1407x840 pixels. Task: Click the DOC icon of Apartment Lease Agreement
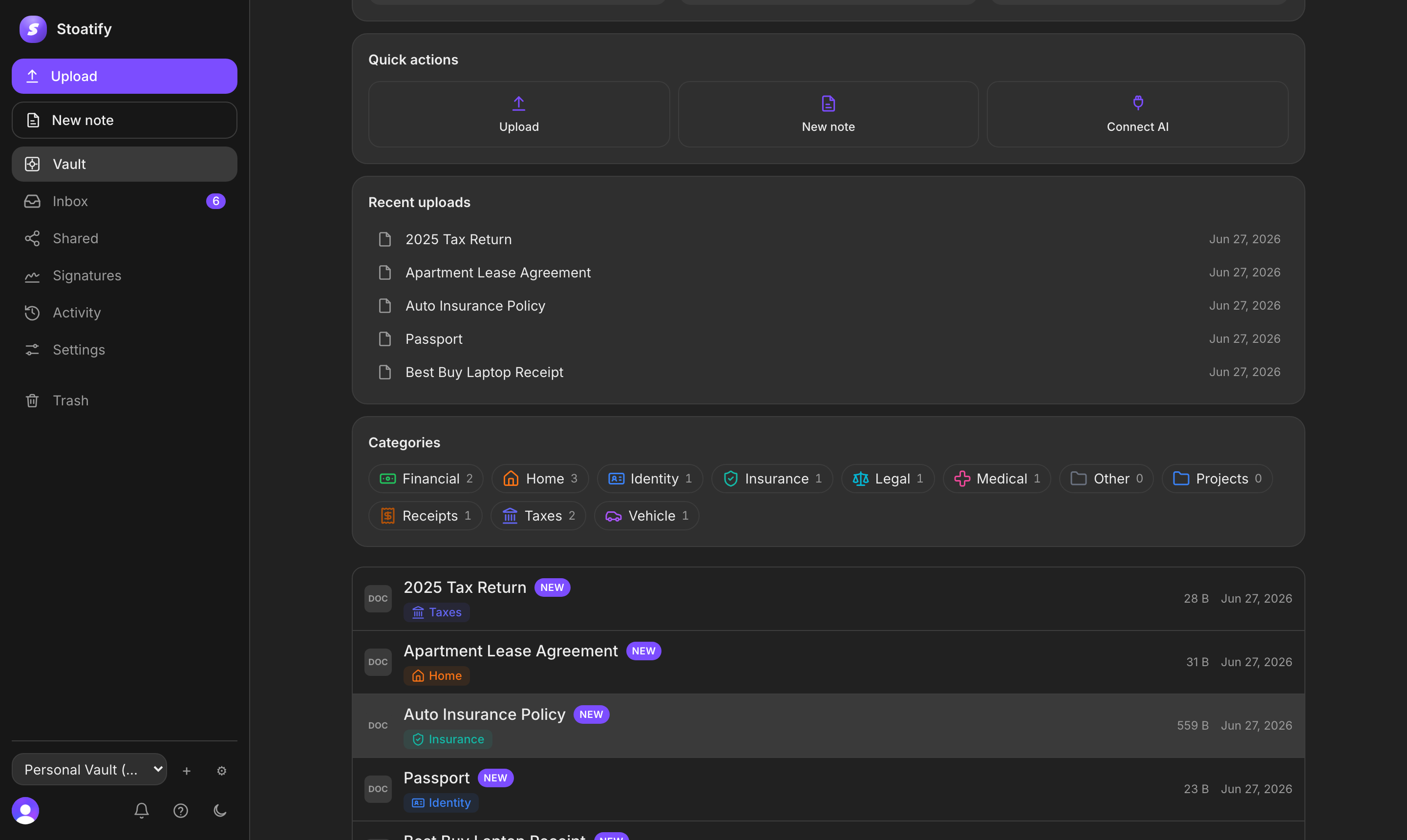point(378,662)
